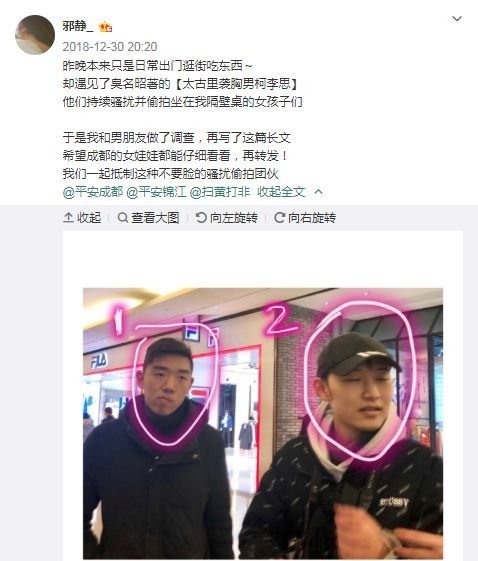Click the membership crown badge icon

(106, 26)
